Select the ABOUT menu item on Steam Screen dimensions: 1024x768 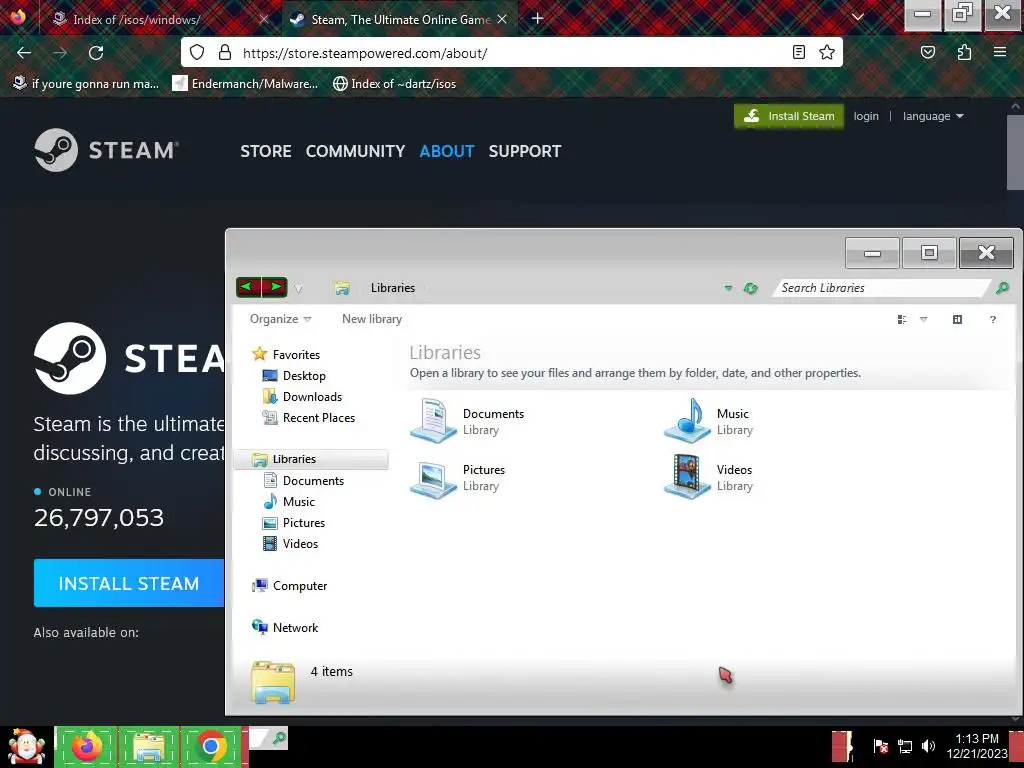[x=447, y=152]
